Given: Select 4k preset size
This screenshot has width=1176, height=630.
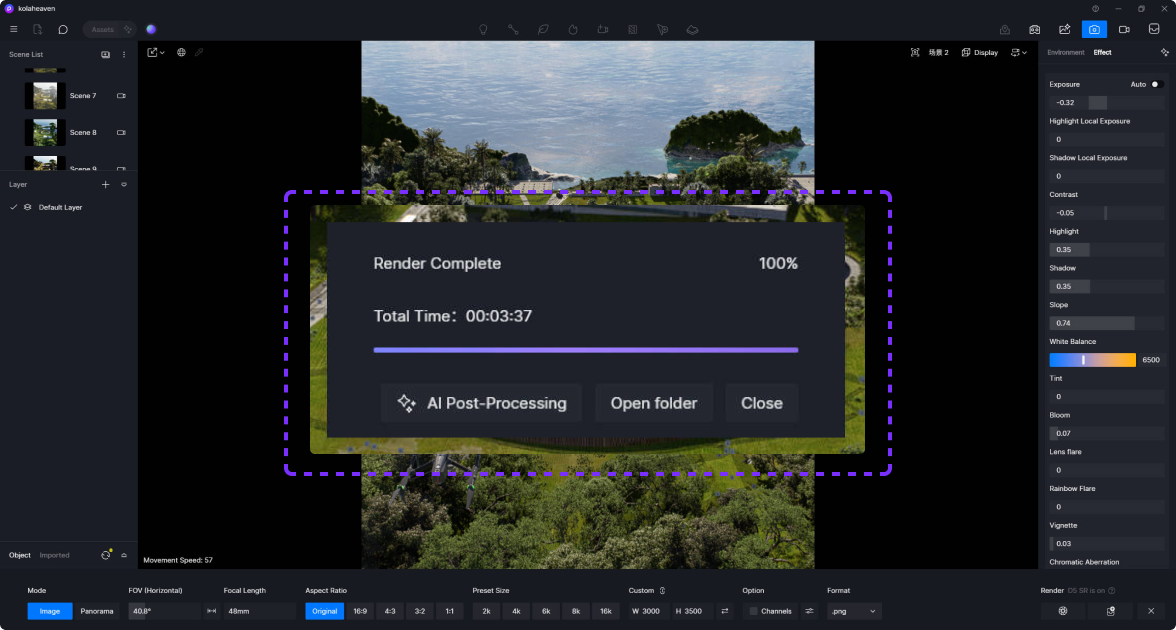Looking at the screenshot, I should [x=516, y=611].
